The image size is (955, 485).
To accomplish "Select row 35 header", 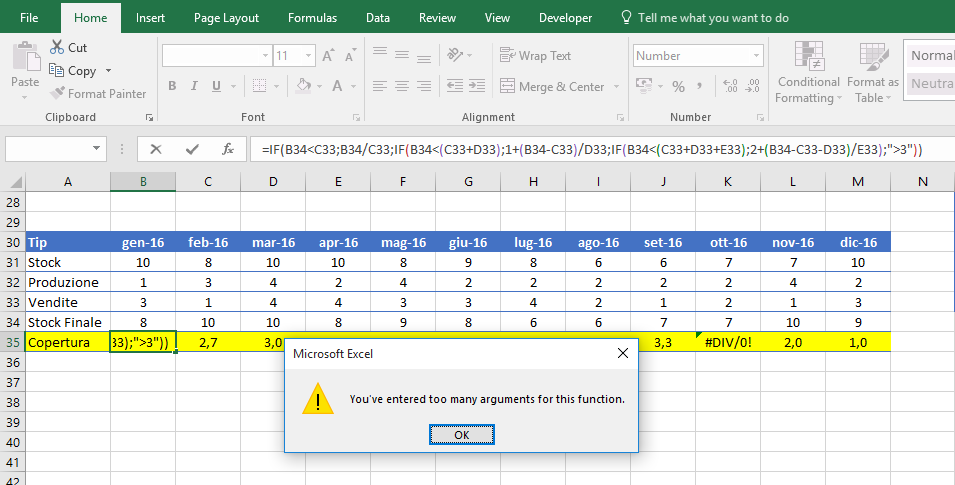I will pyautogui.click(x=13, y=342).
